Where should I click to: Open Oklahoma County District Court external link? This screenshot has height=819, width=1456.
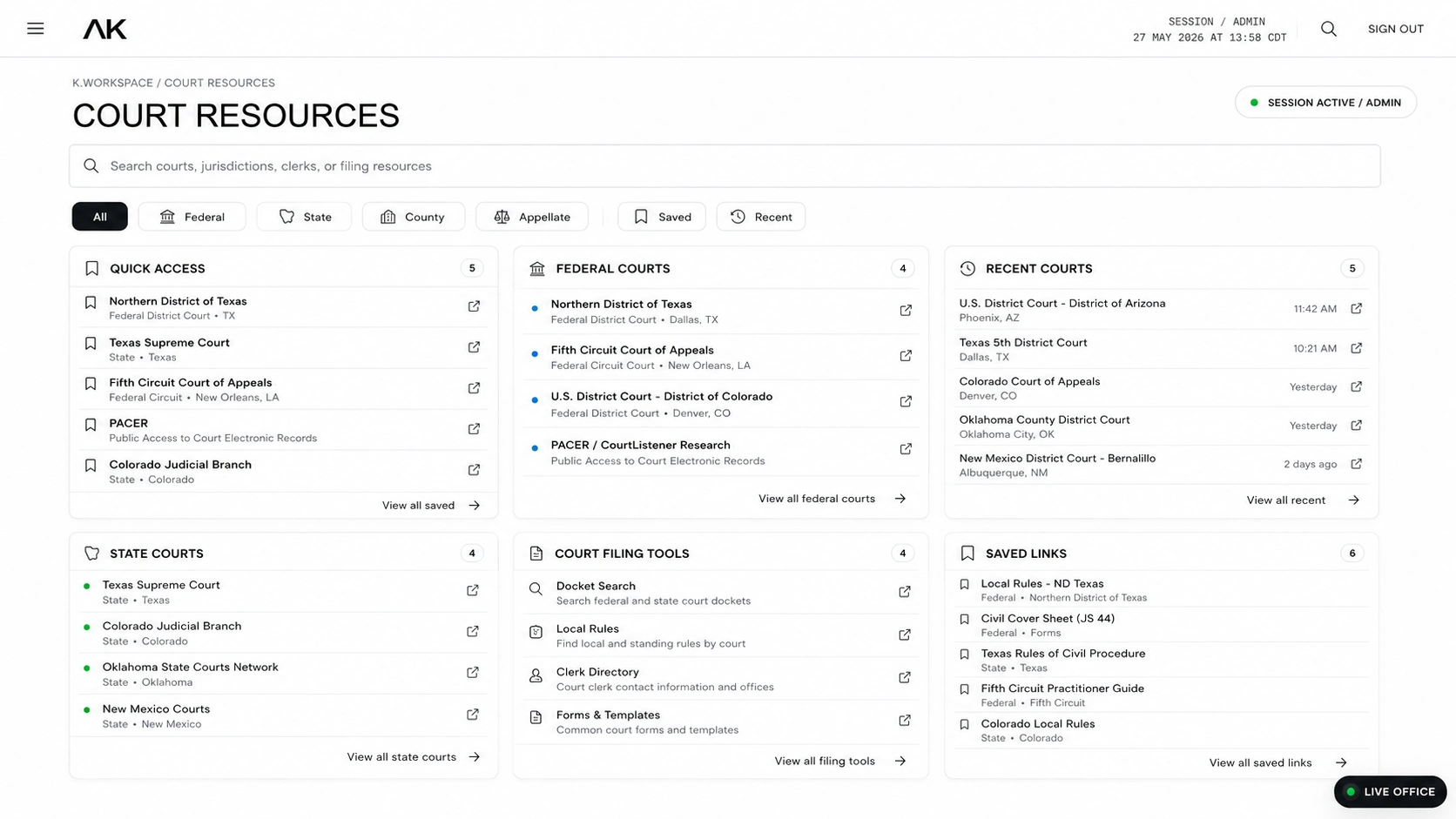[x=1356, y=426]
